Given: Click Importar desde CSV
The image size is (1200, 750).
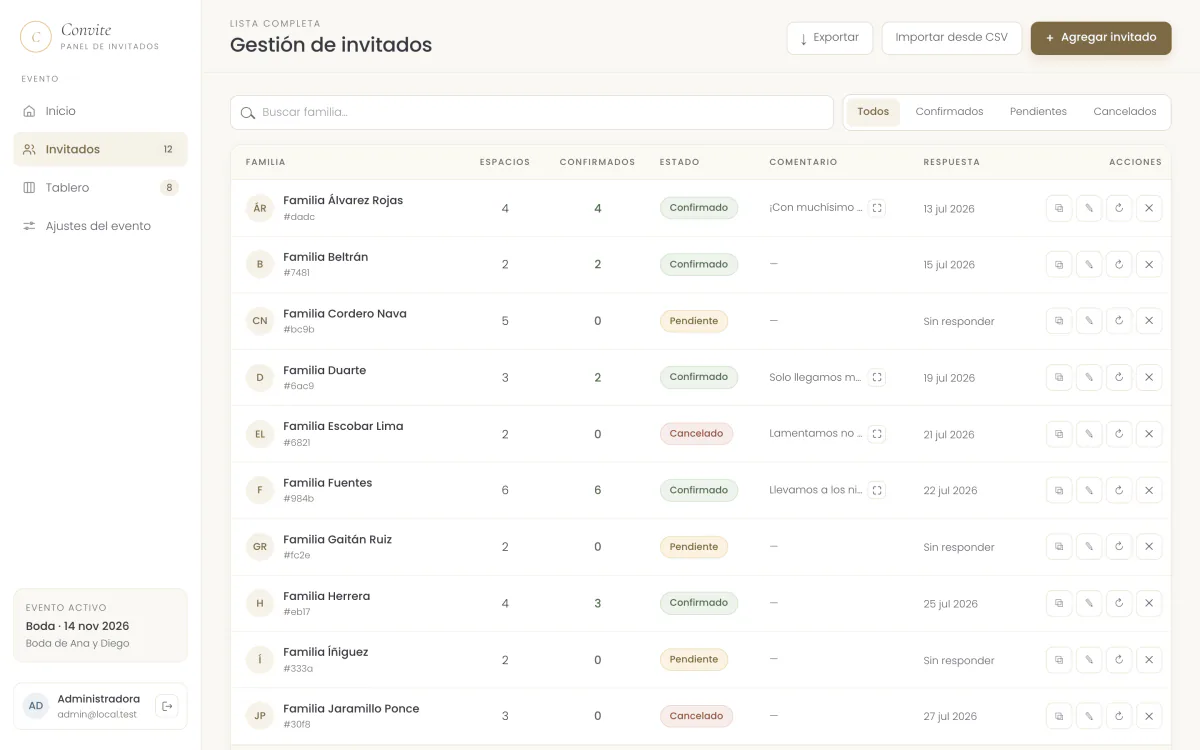Looking at the screenshot, I should point(951,38).
